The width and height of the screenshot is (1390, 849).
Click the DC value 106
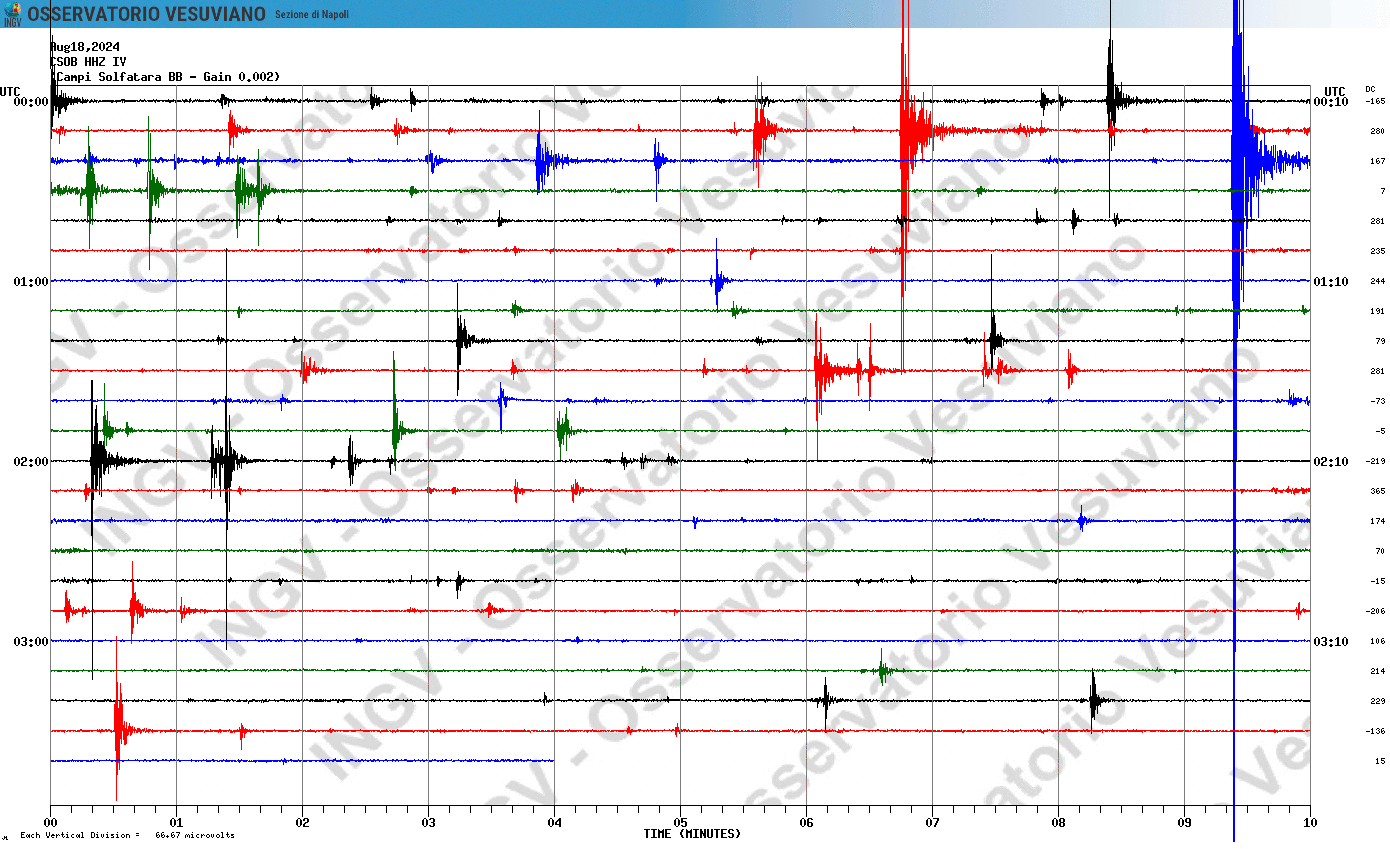coord(1378,641)
